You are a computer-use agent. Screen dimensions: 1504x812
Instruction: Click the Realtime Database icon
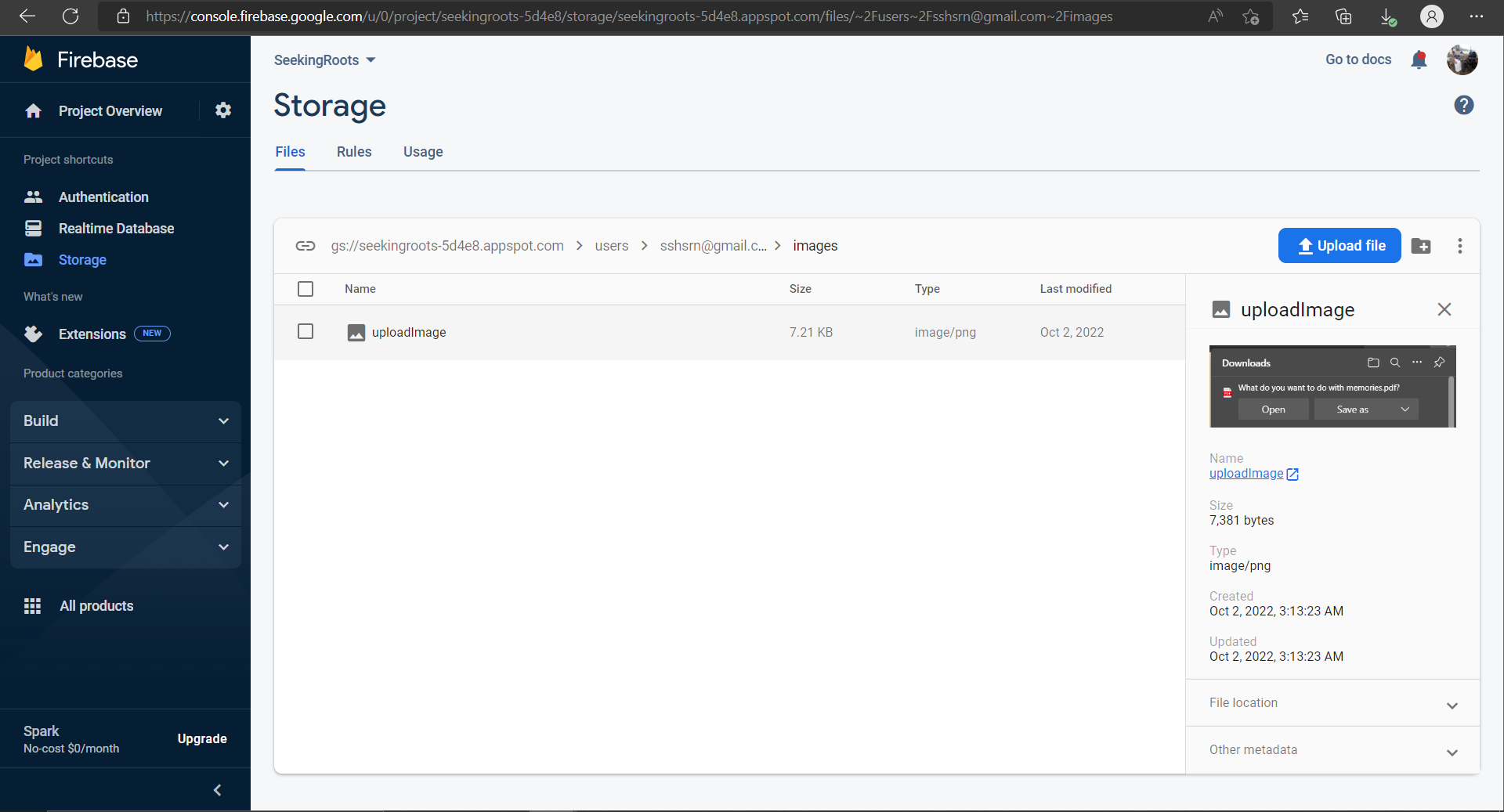pos(33,228)
